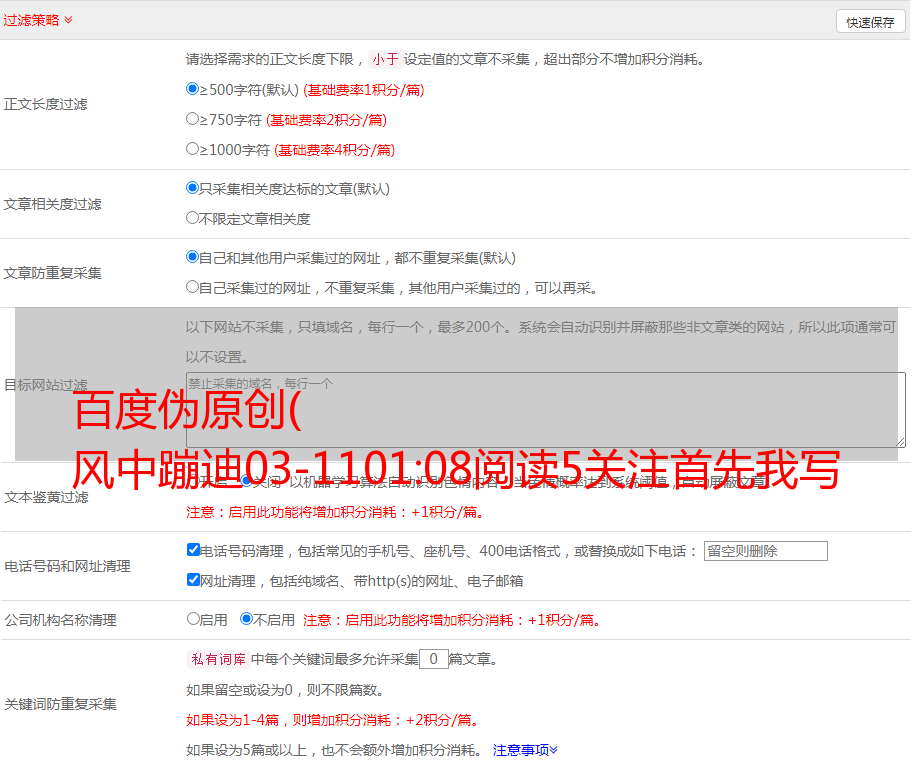Click the red 如果设为1-4篇 cost warning
The image size is (912, 768).
click(333, 720)
